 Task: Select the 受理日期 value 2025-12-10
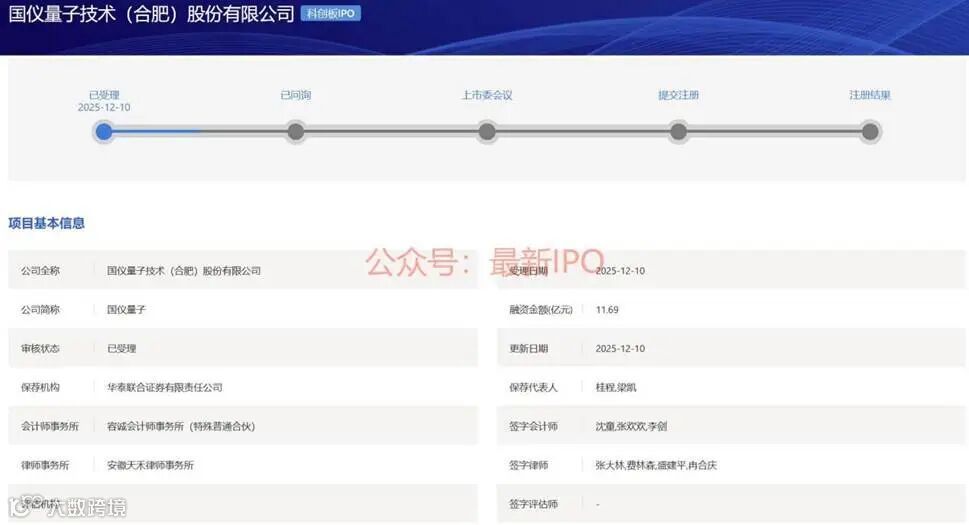pyautogui.click(x=620, y=271)
